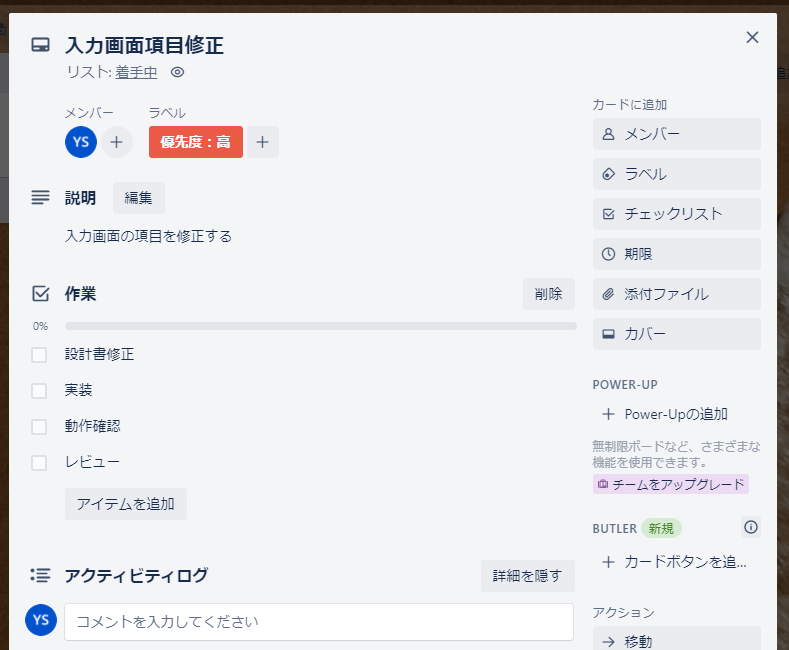Check the 実装 checkbox
789x650 pixels.
click(x=39, y=390)
